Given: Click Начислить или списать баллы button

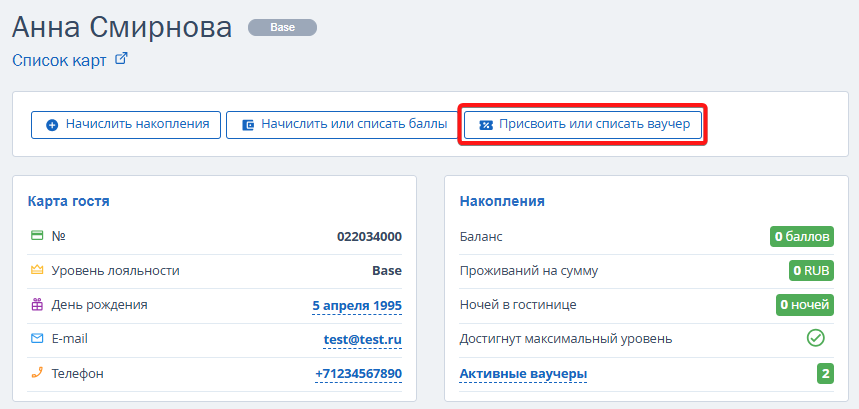Looking at the screenshot, I should click(x=341, y=125).
